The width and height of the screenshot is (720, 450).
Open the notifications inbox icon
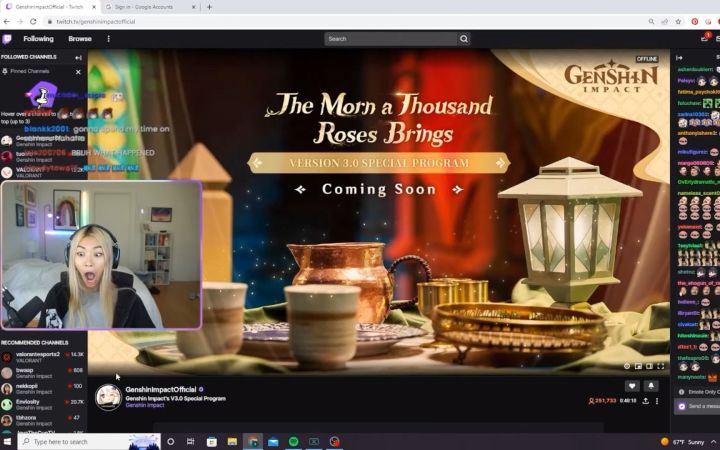coord(704,39)
